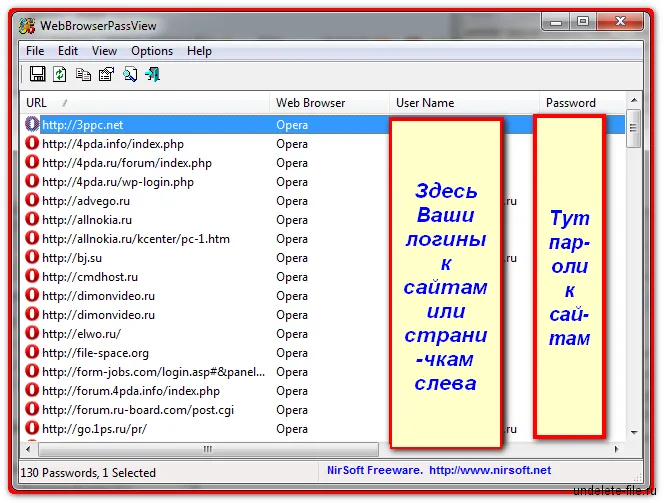Sort by the Web Browser column header
The image size is (663, 503).
pyautogui.click(x=329, y=103)
